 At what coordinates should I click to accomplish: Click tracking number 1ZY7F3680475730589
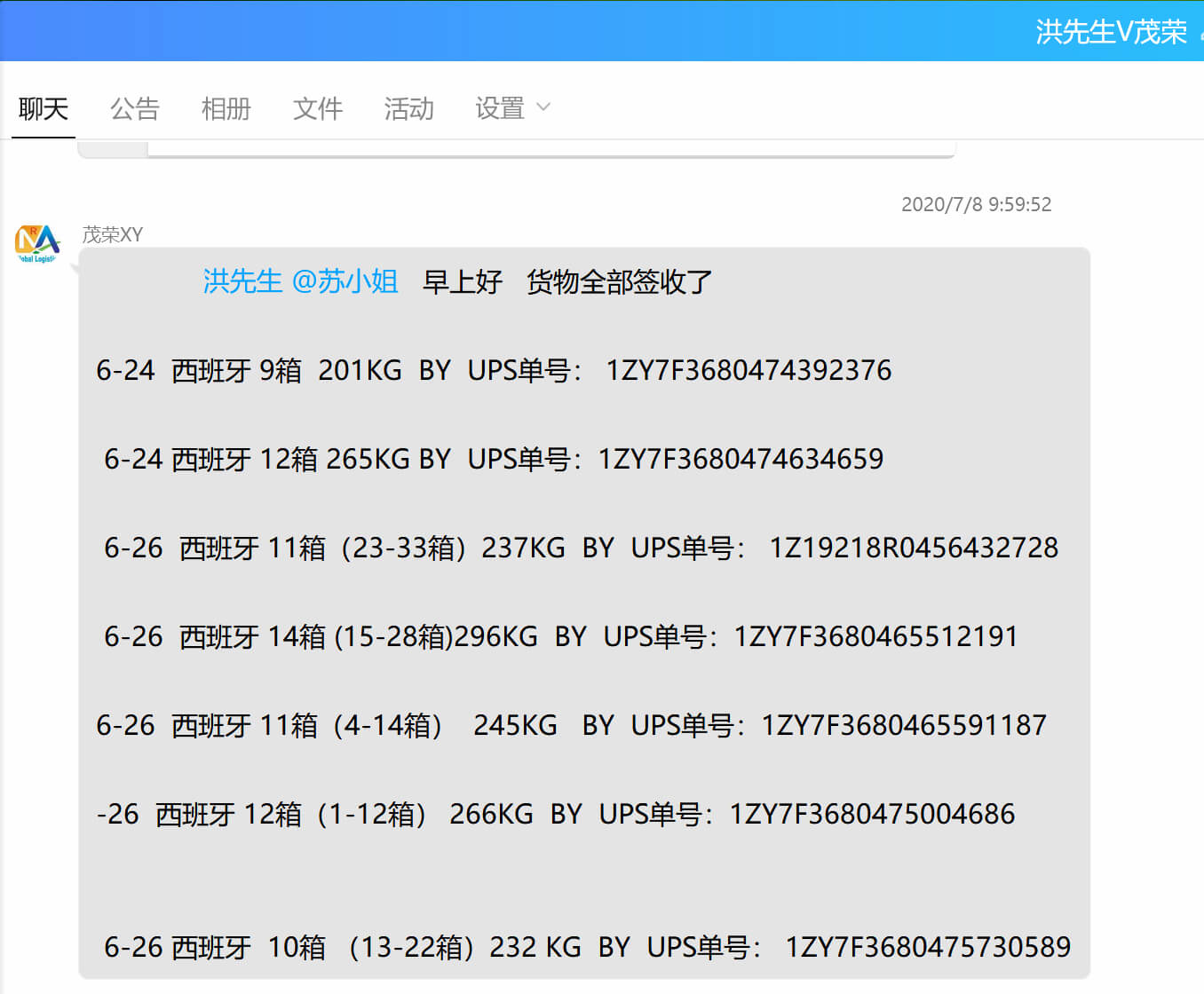point(928,947)
